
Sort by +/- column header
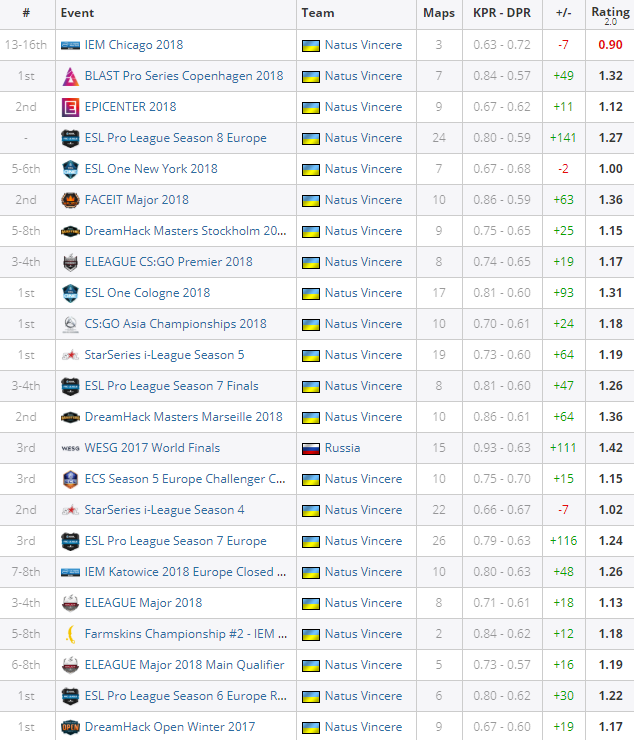[x=564, y=13]
